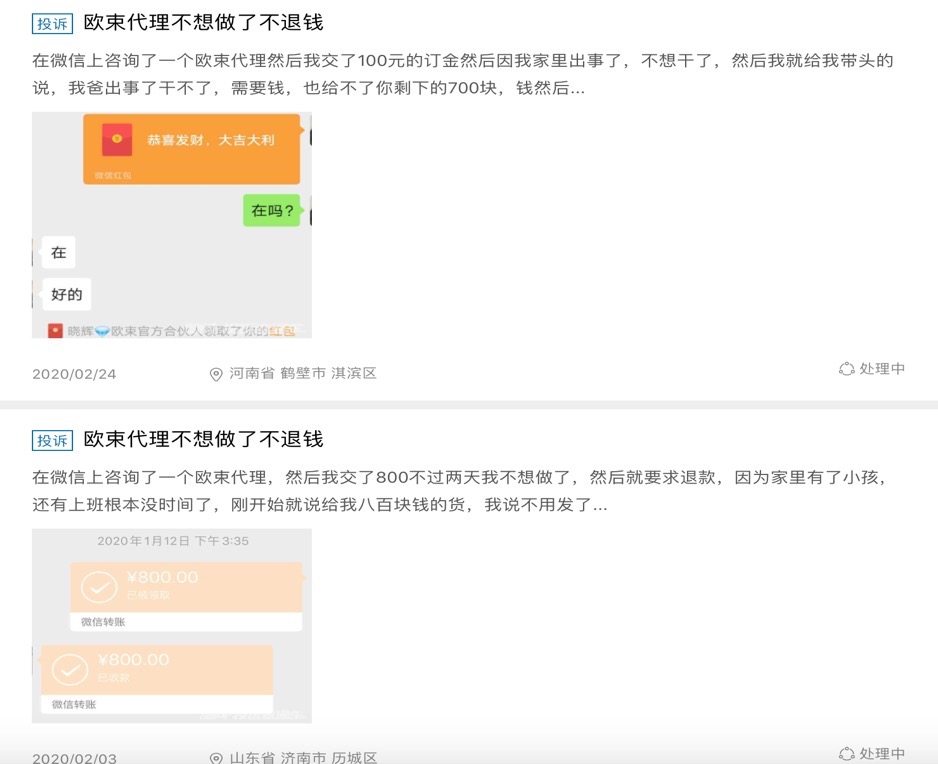This screenshot has width=938, height=764.
Task: Click the 投诉 tag on the first complaint
Action: pos(52,23)
